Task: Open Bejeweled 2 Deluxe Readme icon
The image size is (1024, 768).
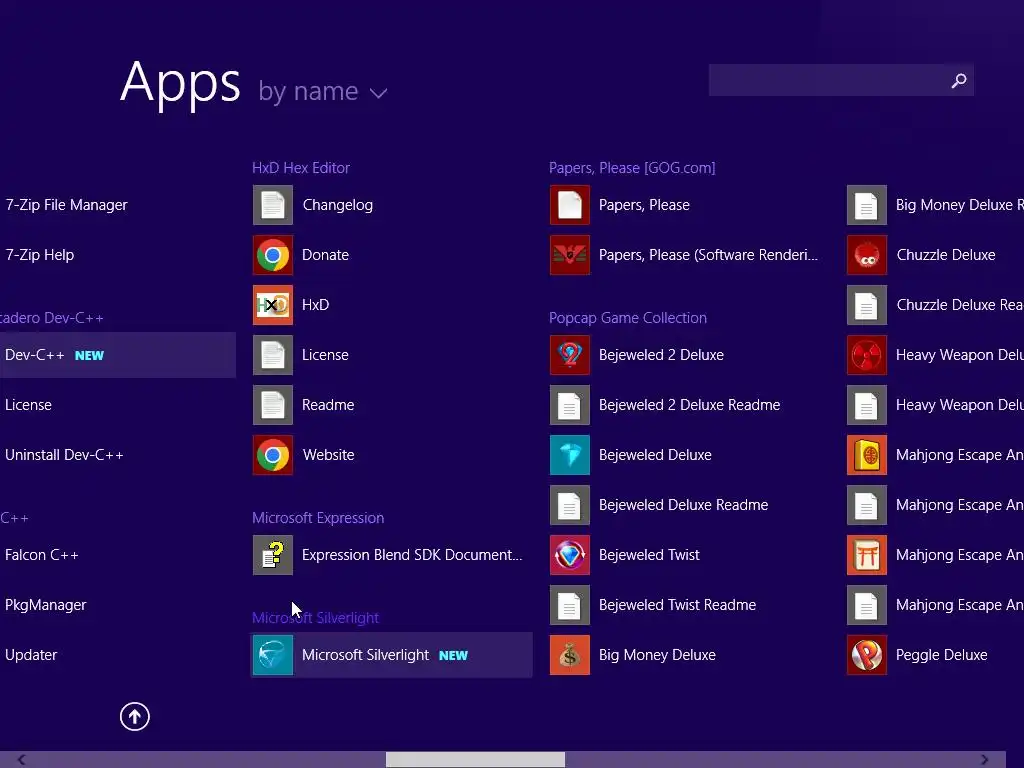Action: click(569, 405)
